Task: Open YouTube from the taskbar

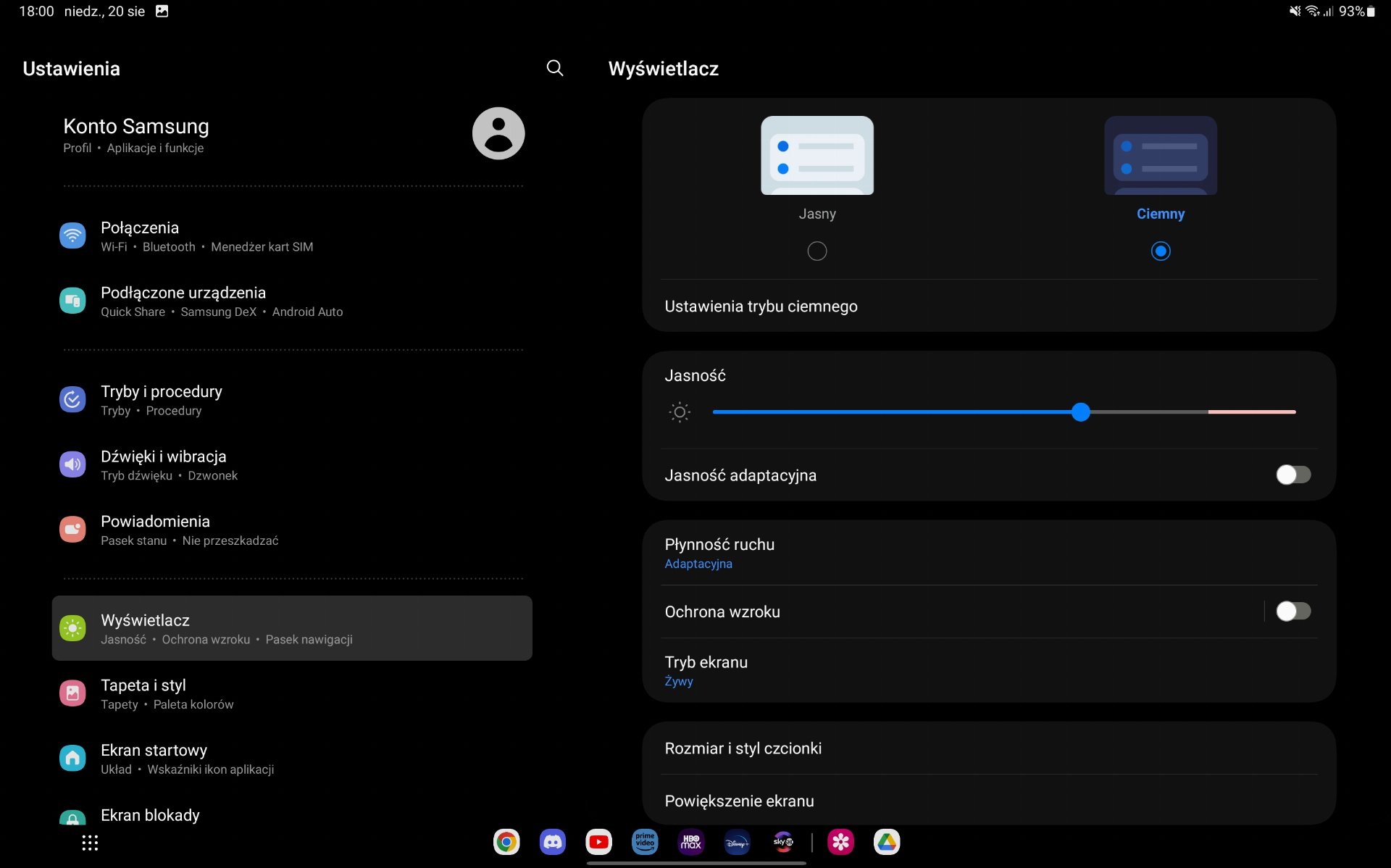Action: 599,842
